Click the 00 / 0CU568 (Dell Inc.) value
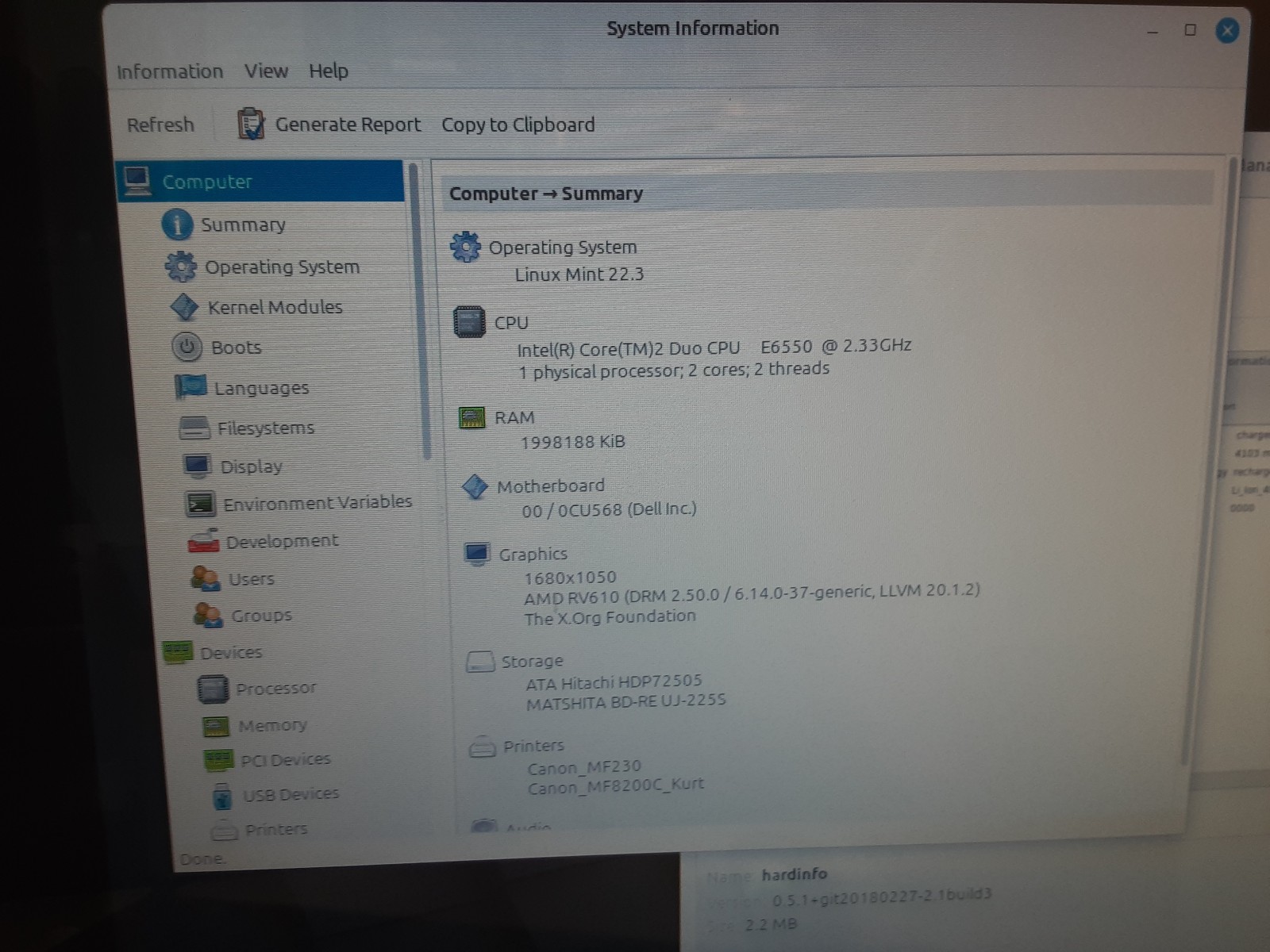Image resolution: width=1270 pixels, height=952 pixels. click(609, 509)
